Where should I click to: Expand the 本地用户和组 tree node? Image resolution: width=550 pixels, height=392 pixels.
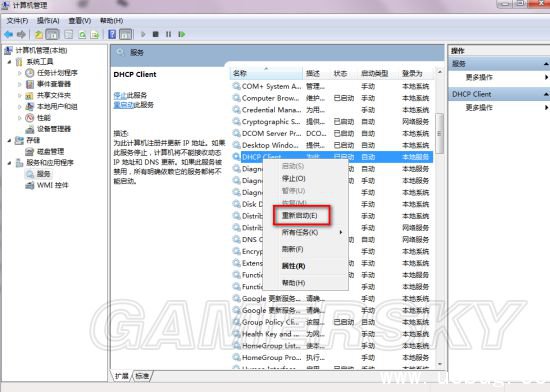click(x=20, y=107)
